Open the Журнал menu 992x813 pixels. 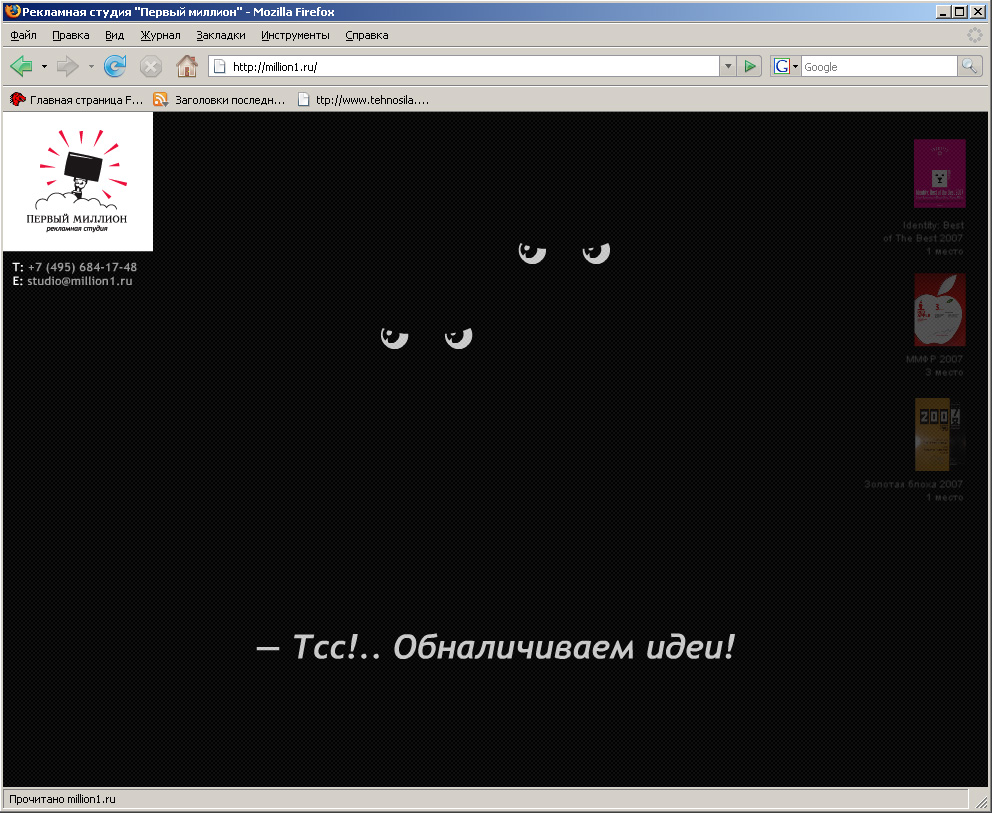pos(161,35)
